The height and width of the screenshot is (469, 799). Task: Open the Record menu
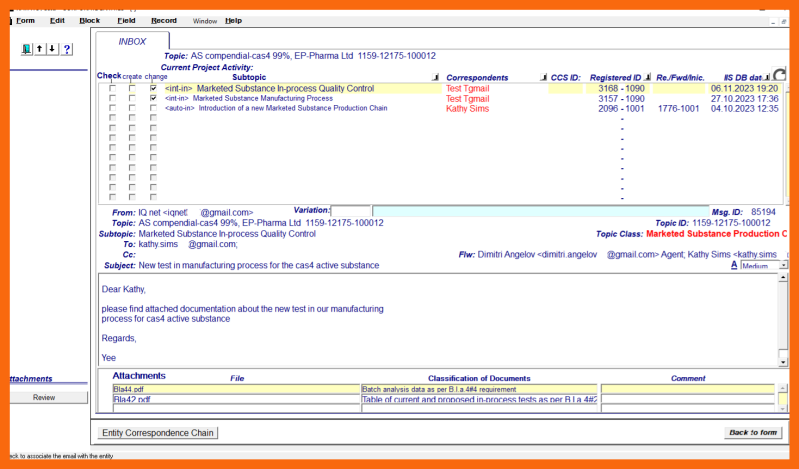click(x=163, y=20)
